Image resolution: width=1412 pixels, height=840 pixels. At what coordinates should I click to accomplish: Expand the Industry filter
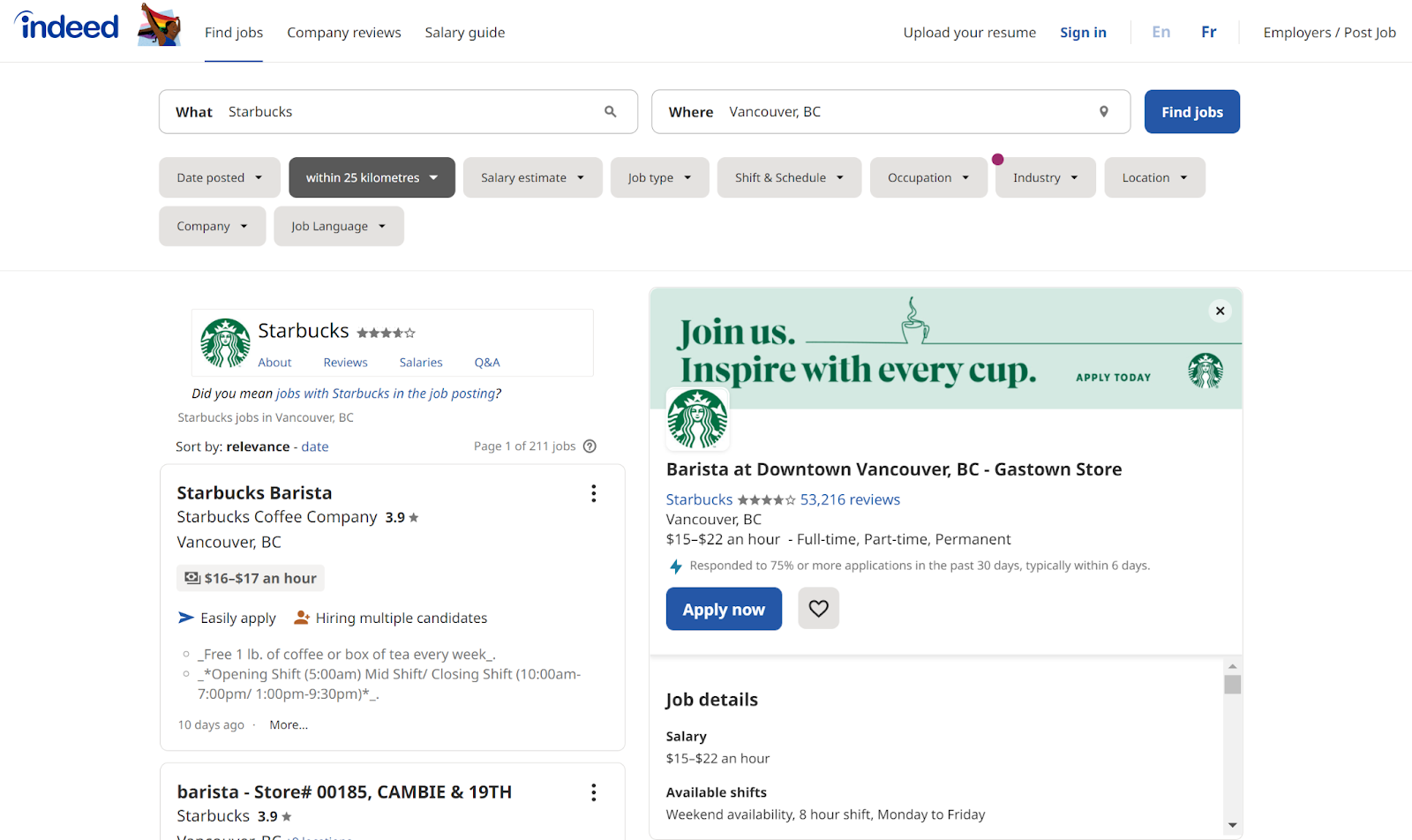pos(1046,177)
